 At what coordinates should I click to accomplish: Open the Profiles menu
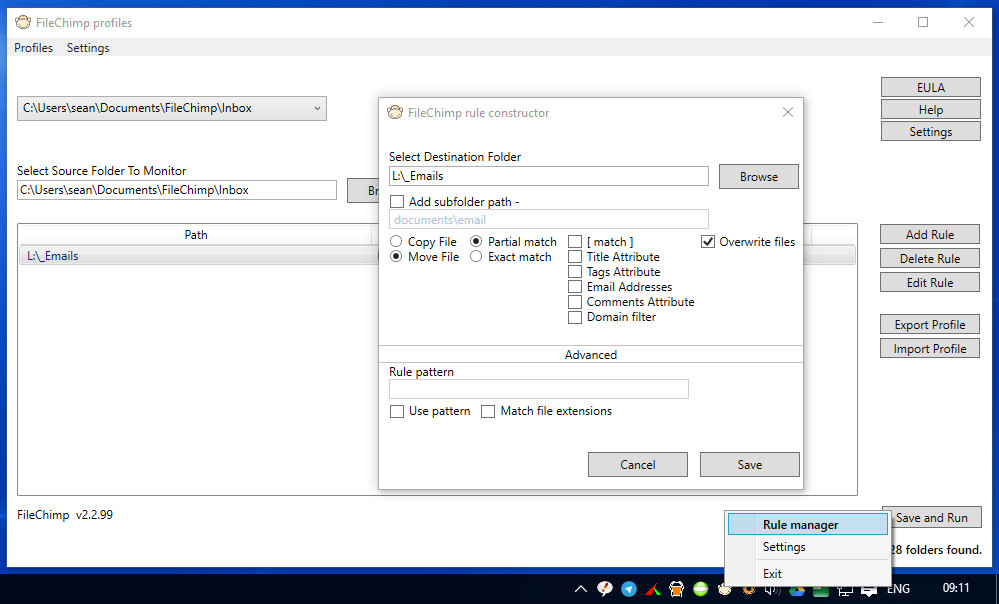click(x=34, y=48)
